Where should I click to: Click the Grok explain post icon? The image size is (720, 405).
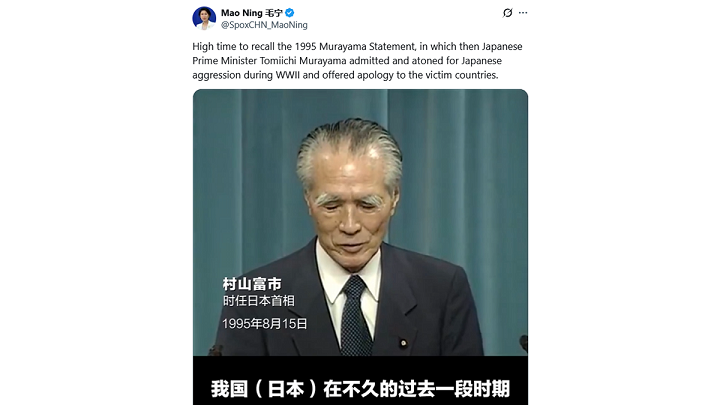tap(507, 13)
